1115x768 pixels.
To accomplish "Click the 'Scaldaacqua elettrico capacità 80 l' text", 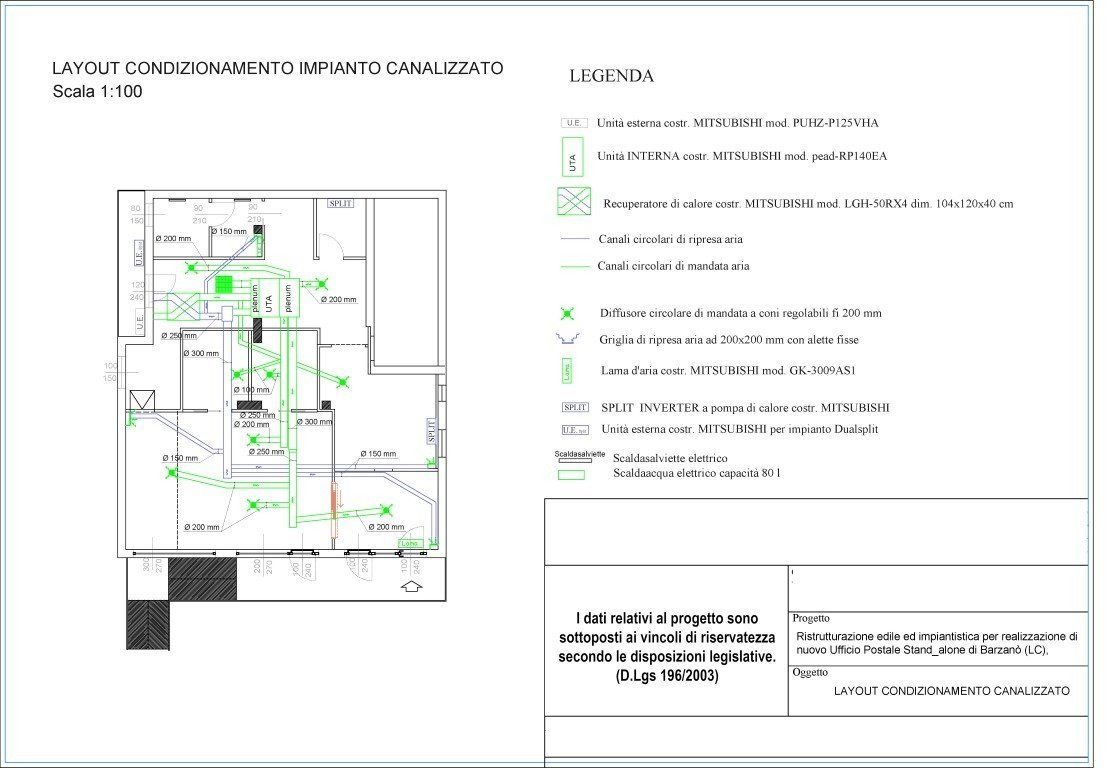I will point(697,474).
